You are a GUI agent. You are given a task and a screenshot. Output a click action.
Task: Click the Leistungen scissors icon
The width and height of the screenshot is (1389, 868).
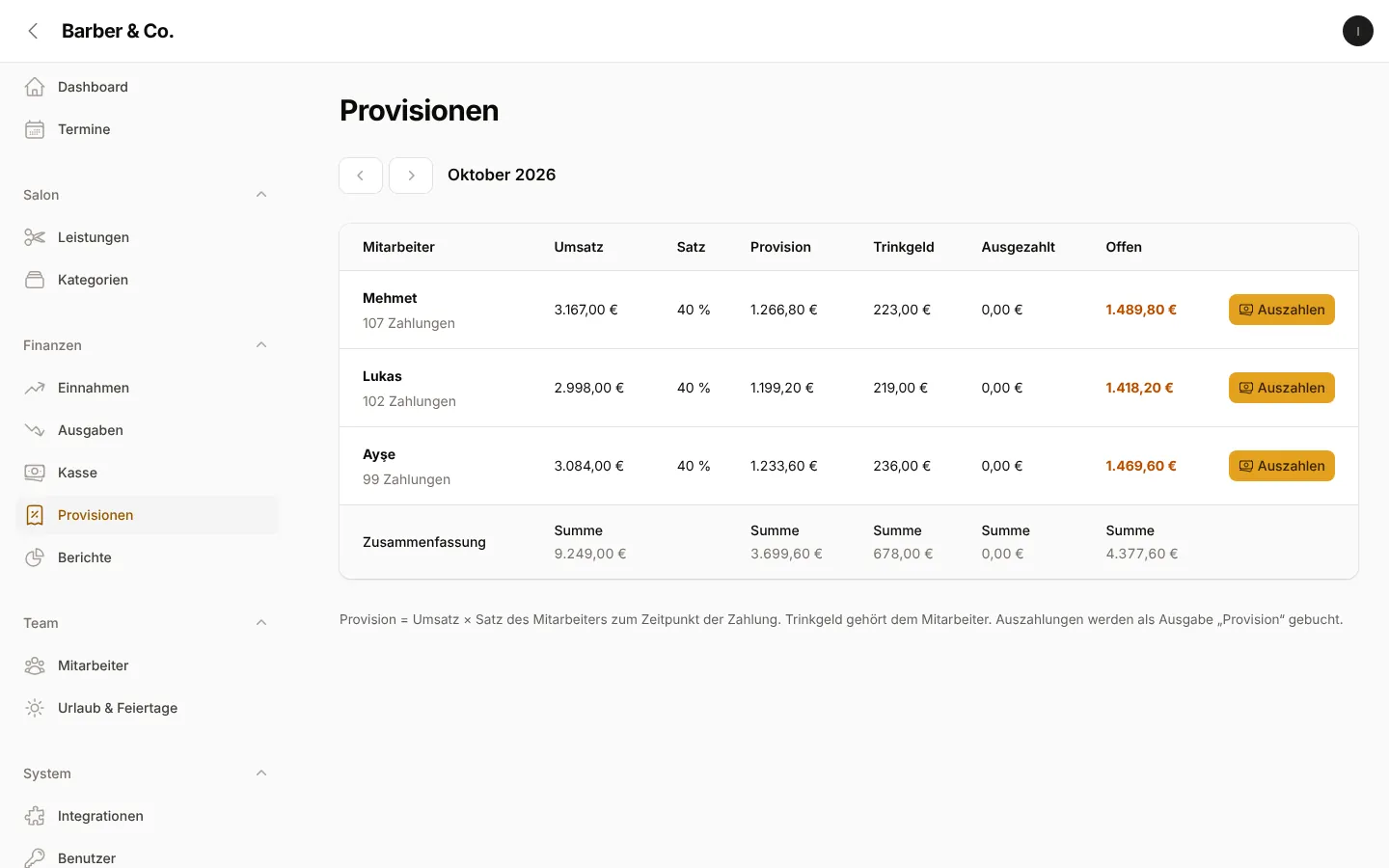tap(35, 237)
